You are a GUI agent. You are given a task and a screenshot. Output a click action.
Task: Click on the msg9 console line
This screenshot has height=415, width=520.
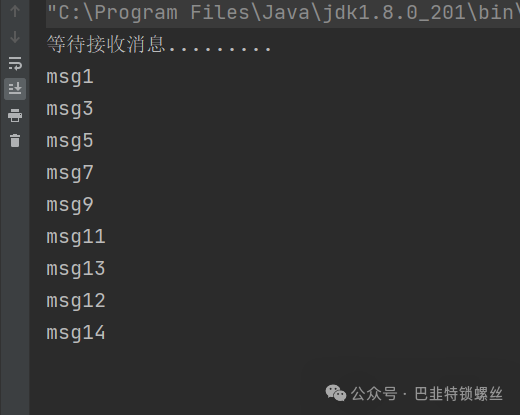(x=70, y=205)
